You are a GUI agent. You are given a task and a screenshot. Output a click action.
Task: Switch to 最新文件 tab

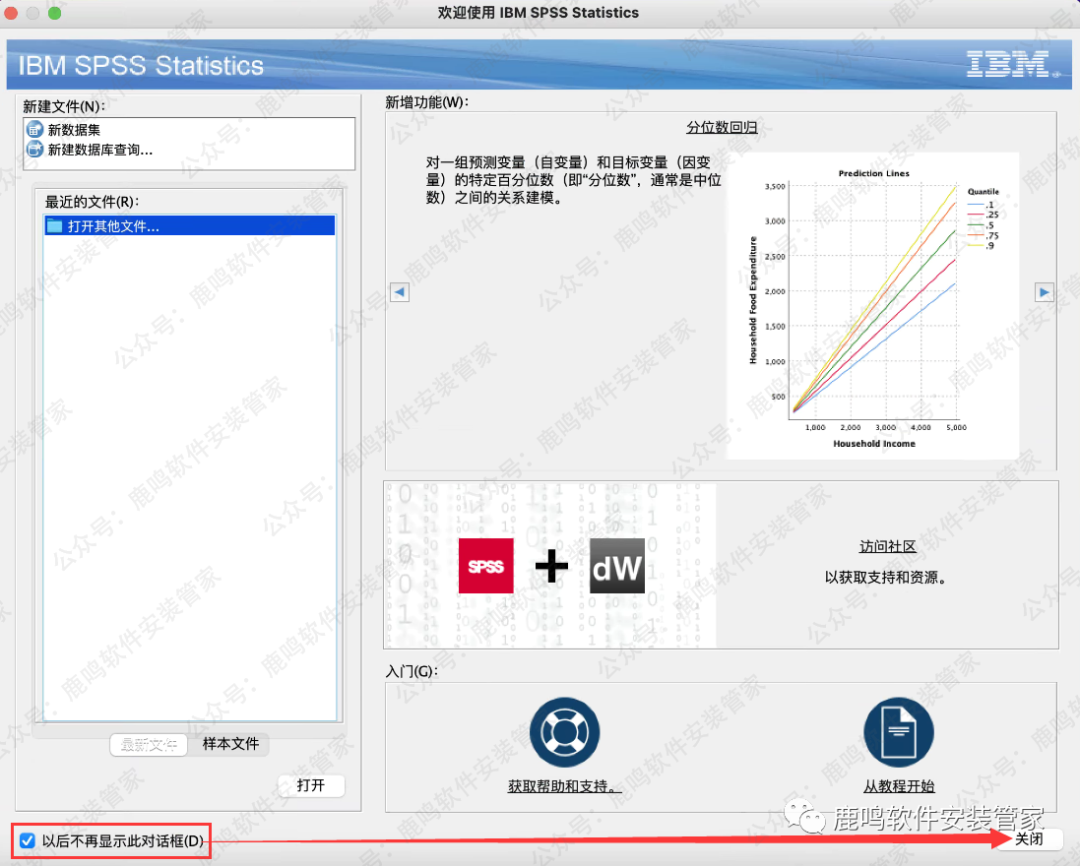pos(149,744)
